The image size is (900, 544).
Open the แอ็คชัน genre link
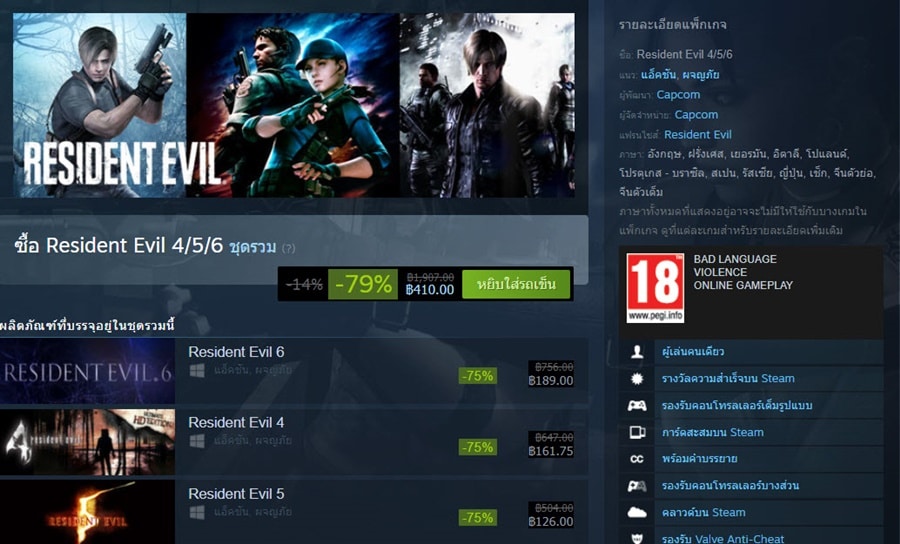point(658,75)
